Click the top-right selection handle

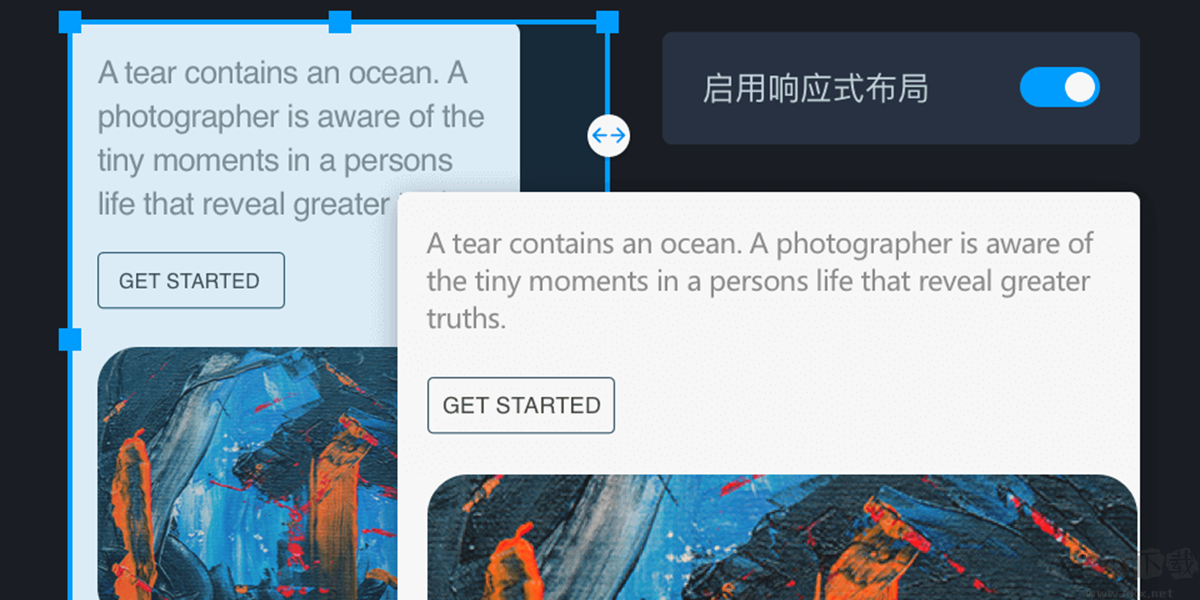click(608, 22)
